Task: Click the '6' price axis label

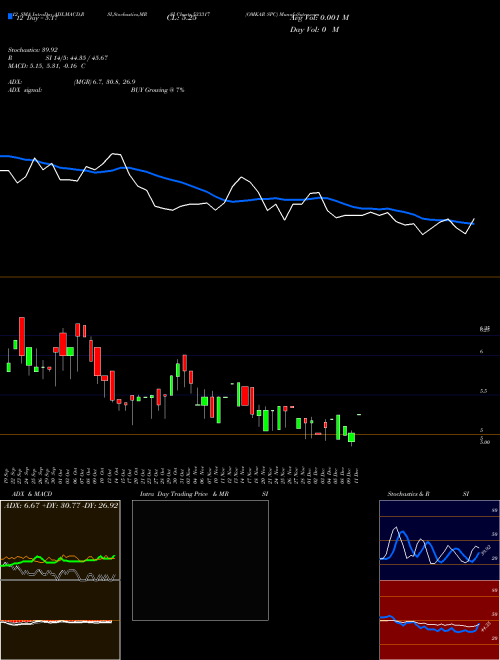Action: [x=481, y=351]
